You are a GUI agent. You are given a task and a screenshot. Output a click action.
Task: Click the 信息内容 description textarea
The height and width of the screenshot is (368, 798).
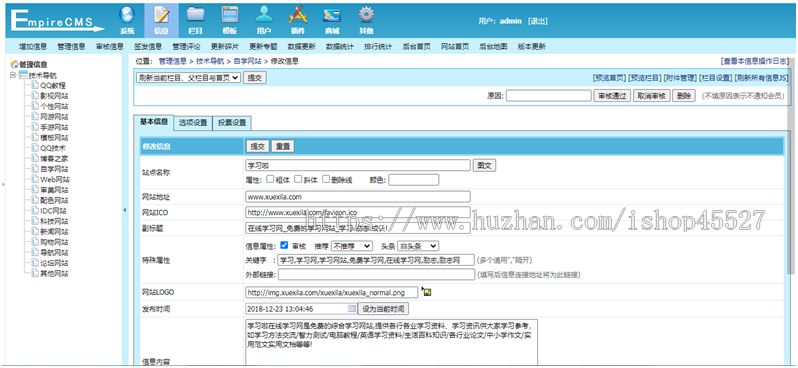point(391,342)
